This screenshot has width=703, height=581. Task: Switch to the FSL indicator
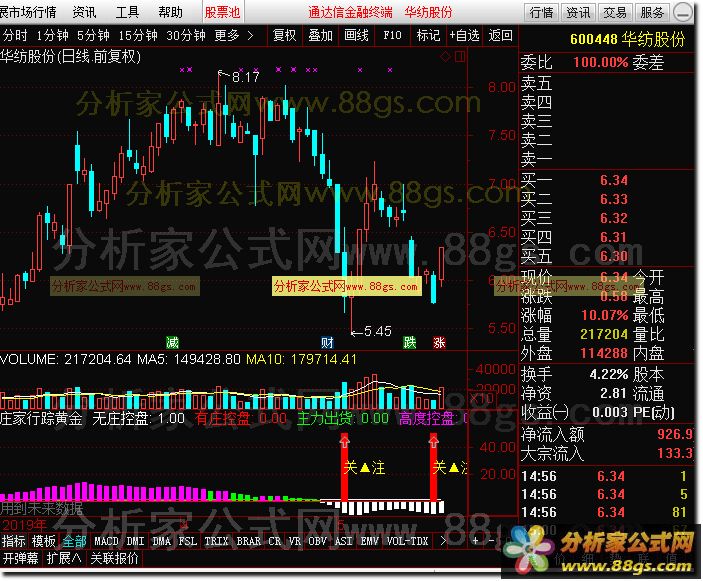(x=188, y=541)
